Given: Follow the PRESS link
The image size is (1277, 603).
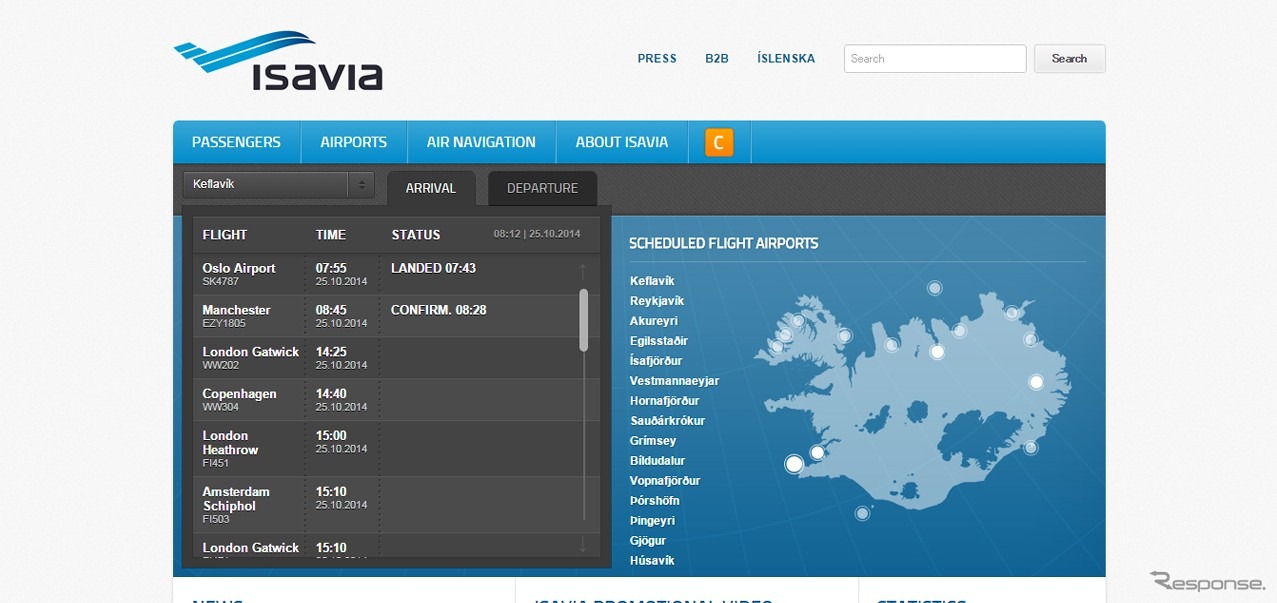Looking at the screenshot, I should [657, 59].
